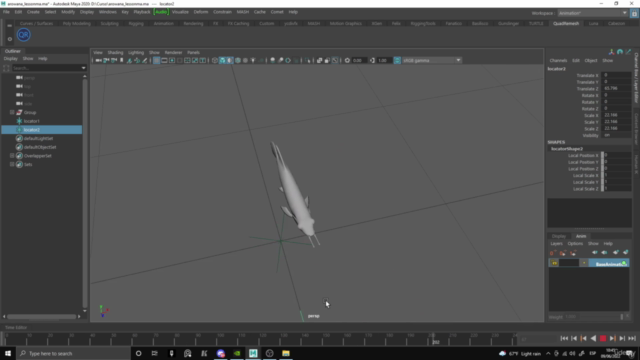640x360 pixels.
Task: Open the sRGB gamma dropdown
Action: click(x=432, y=60)
